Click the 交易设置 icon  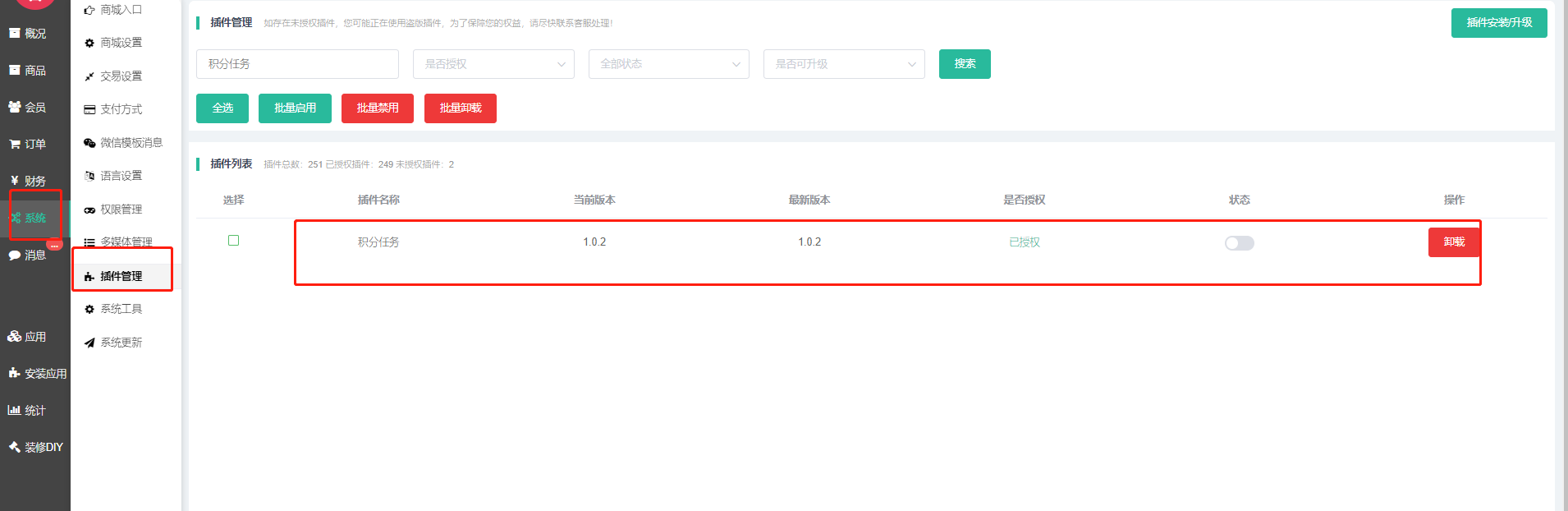click(x=89, y=76)
